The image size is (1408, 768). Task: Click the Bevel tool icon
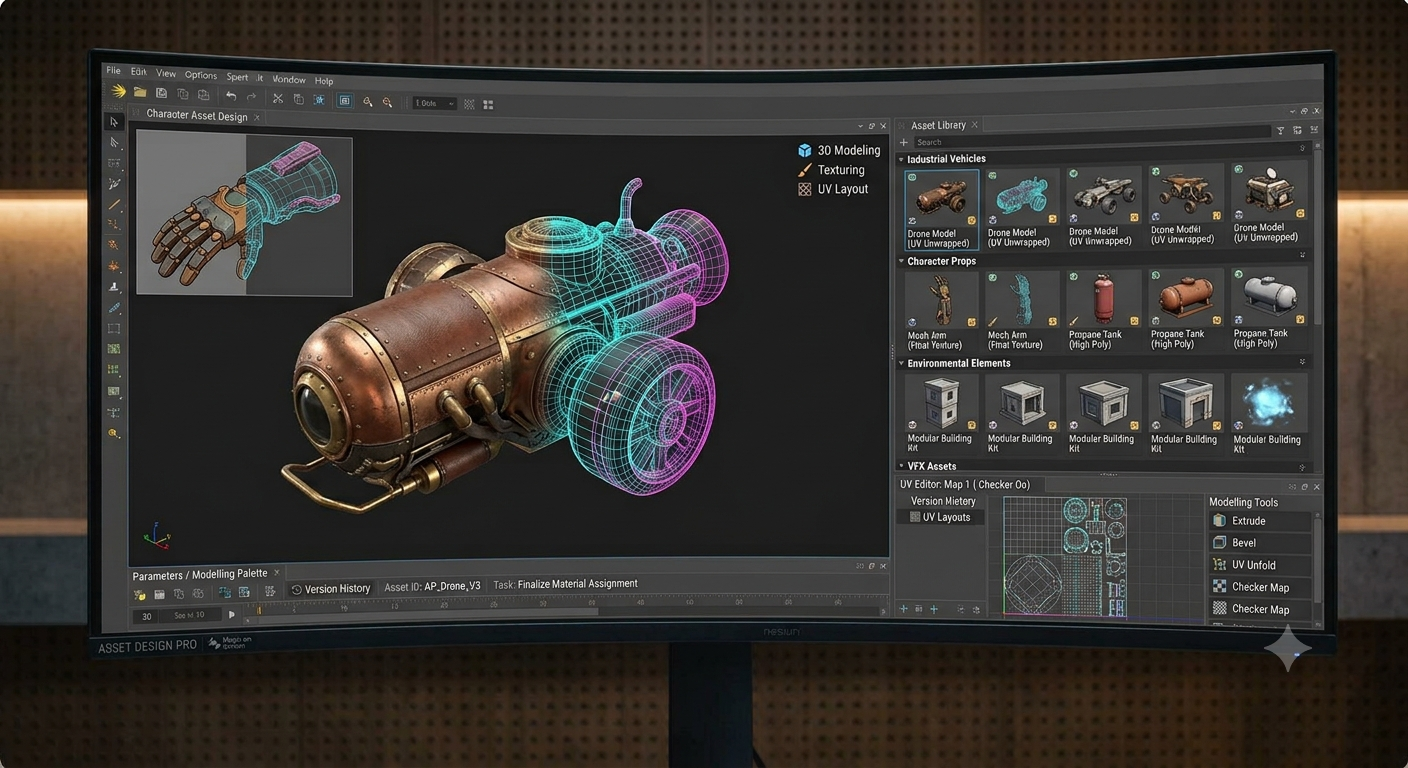[1219, 543]
